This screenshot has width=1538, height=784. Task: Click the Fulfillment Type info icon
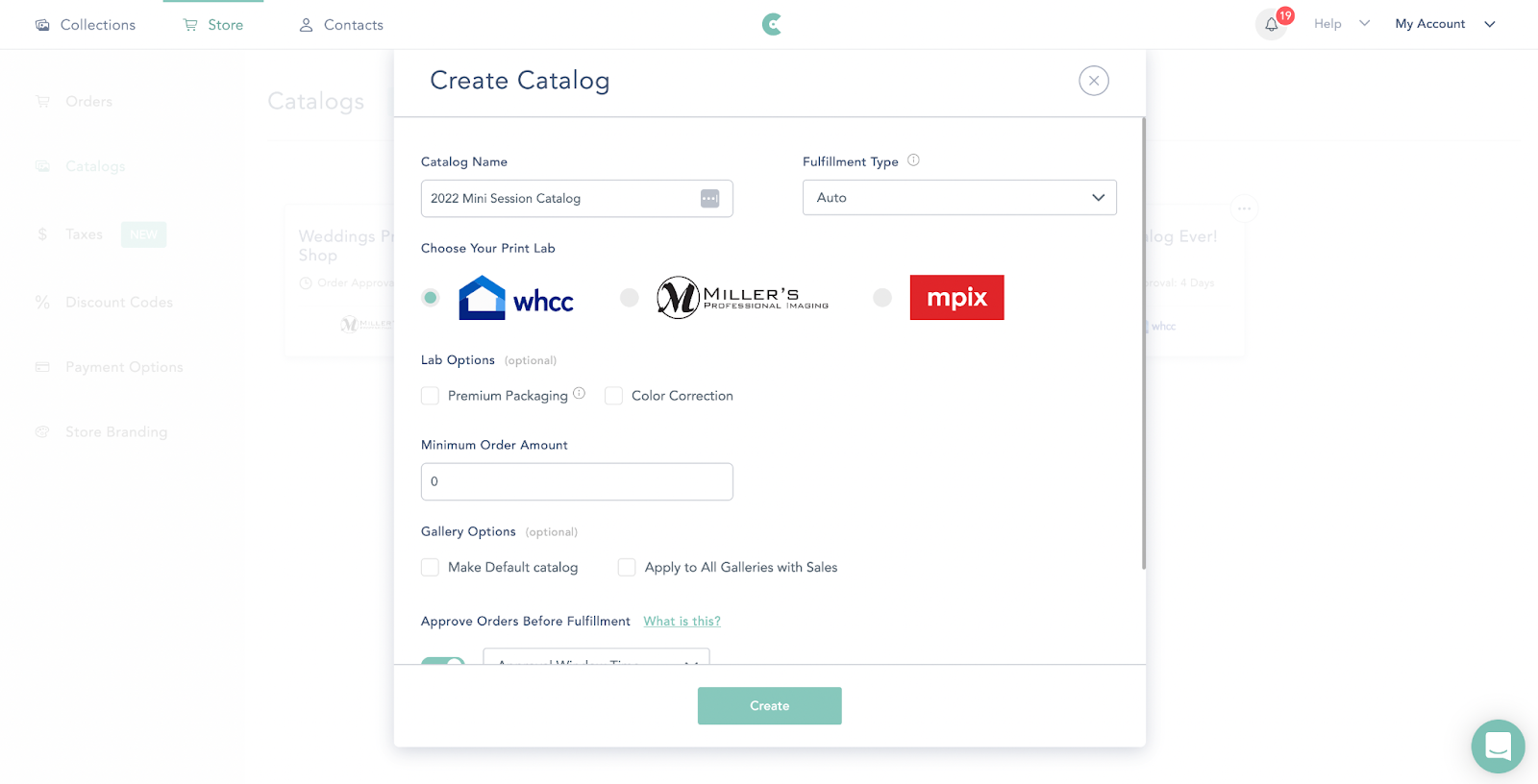tap(913, 160)
